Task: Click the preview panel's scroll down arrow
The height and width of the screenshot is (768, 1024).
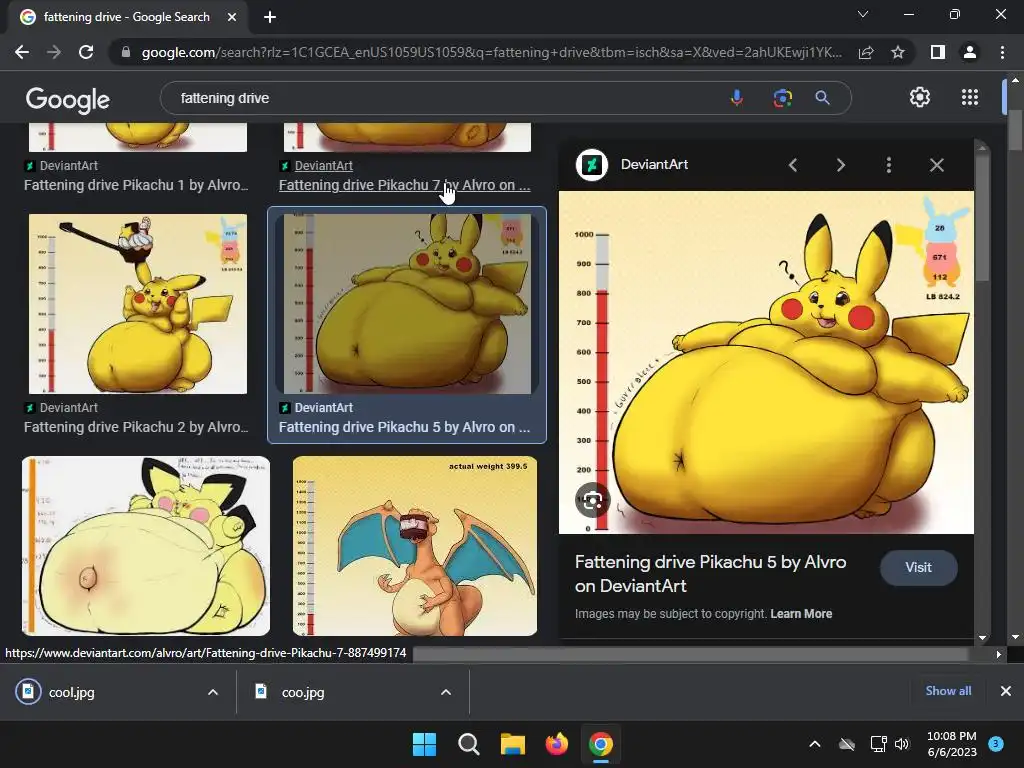Action: click(x=982, y=637)
